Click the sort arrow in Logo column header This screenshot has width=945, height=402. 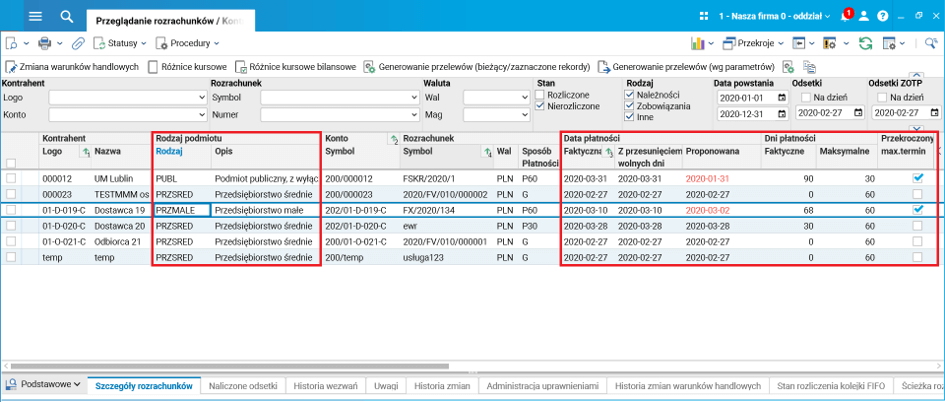[x=85, y=153]
